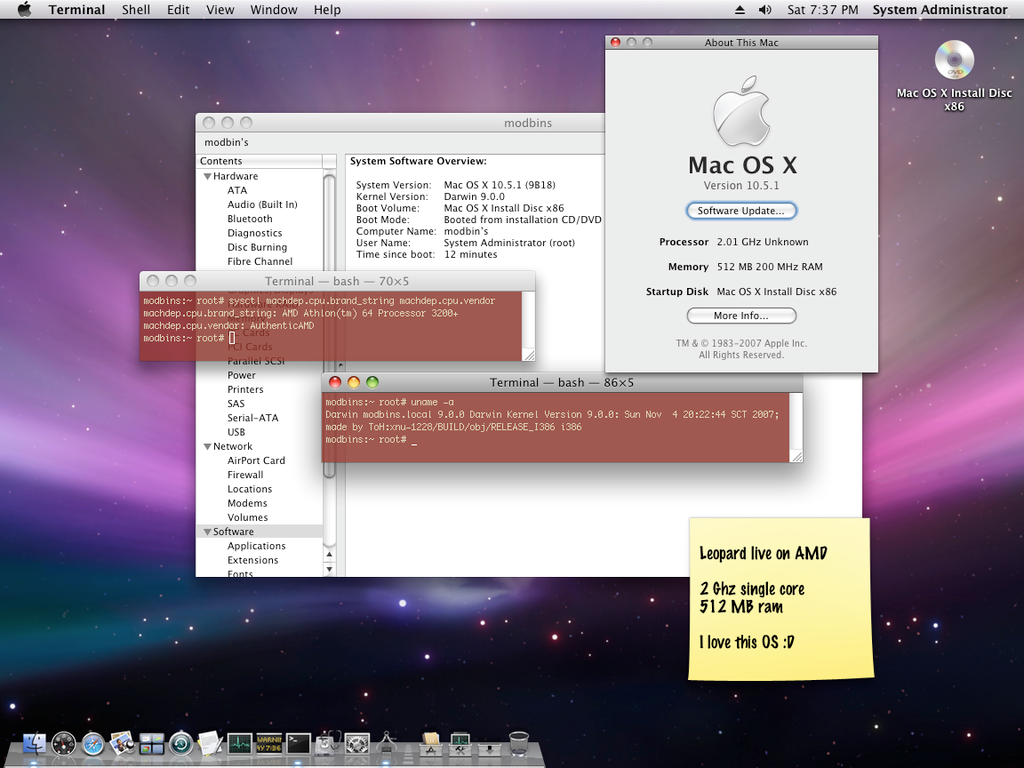Launch Disk Utility from the Dock
Image resolution: width=1024 pixels, height=768 pixels.
[x=328, y=744]
